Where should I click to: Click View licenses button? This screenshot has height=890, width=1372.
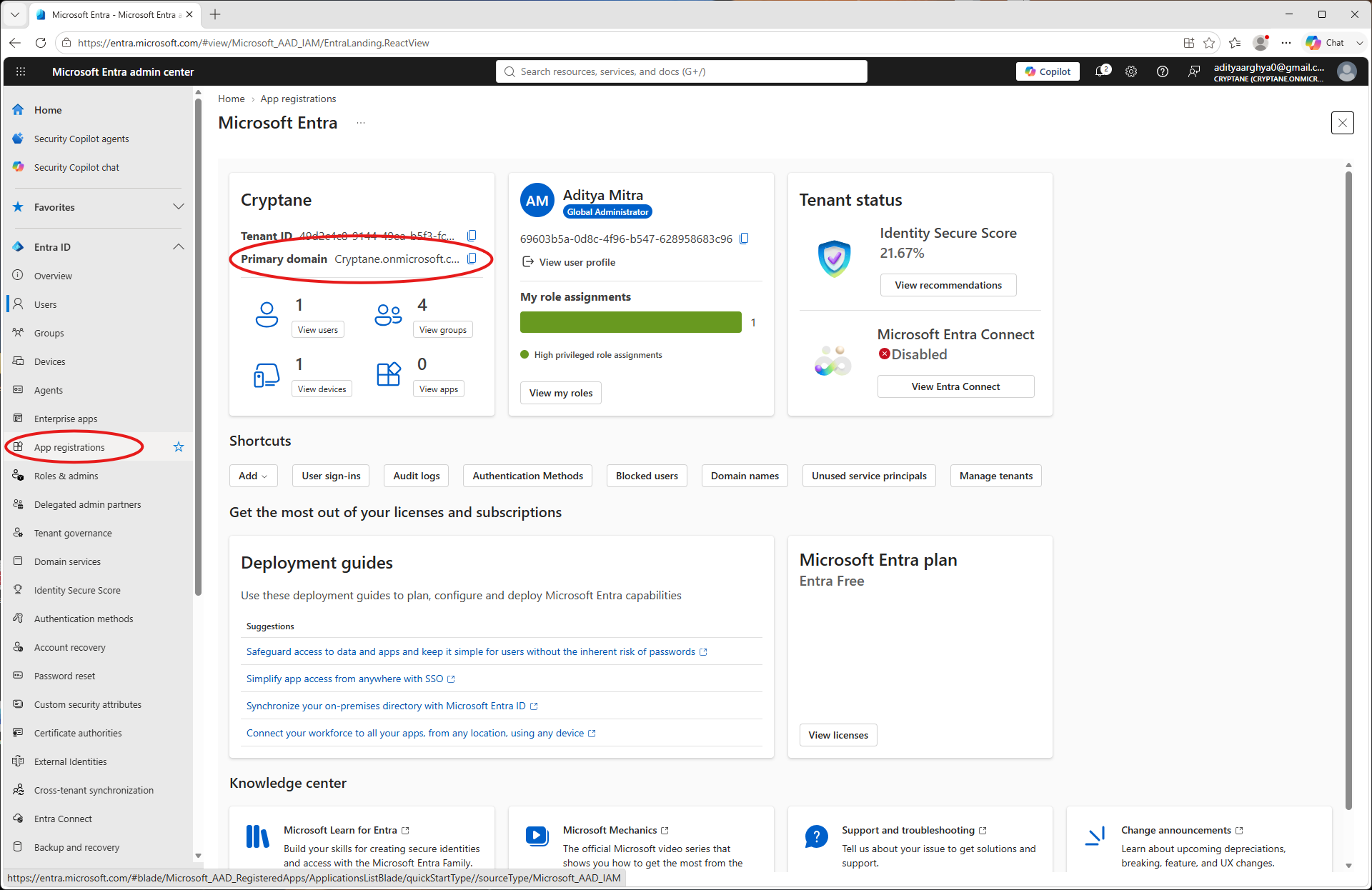tap(838, 735)
